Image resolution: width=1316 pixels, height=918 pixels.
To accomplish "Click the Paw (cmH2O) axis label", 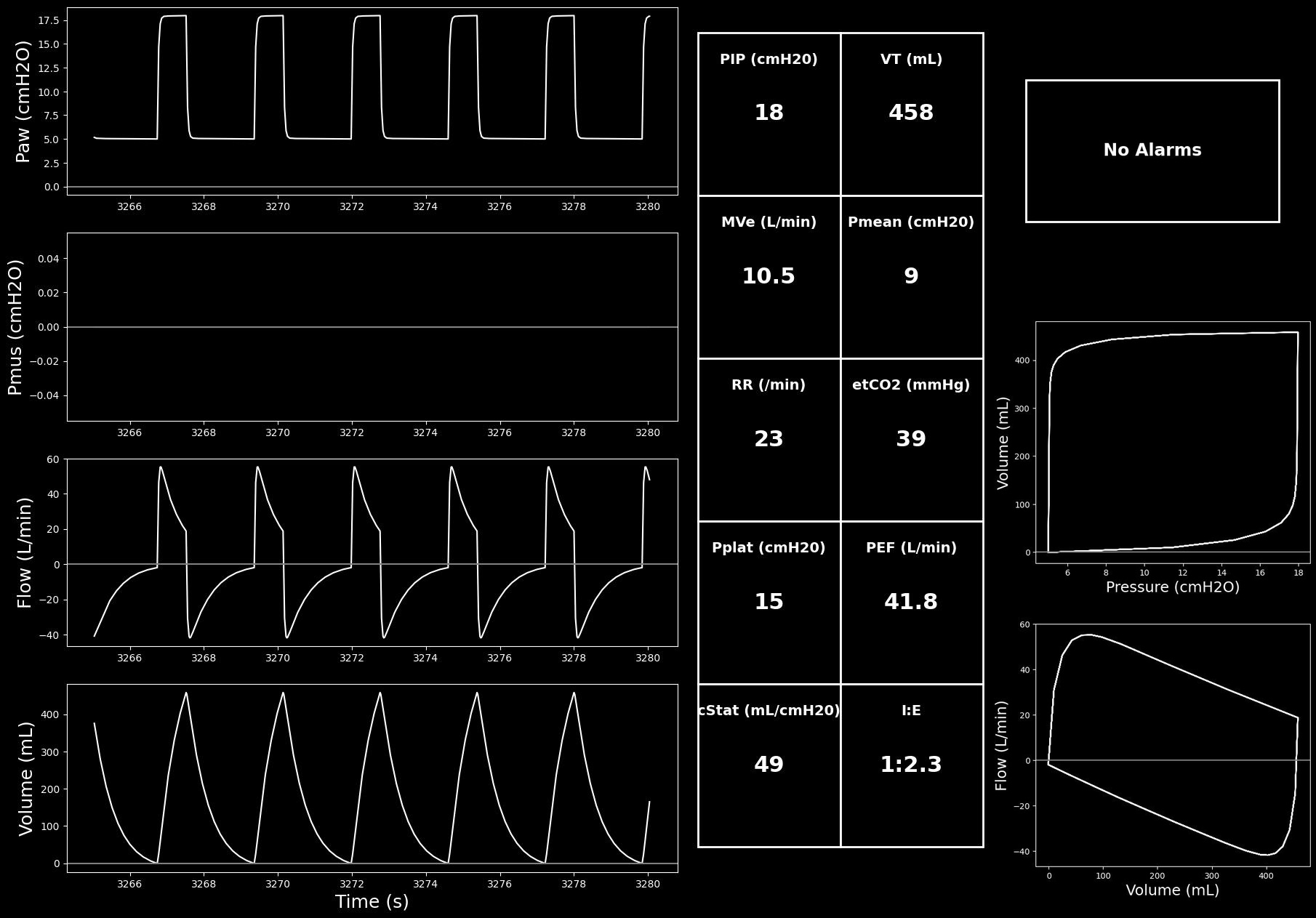I will pos(23,102).
